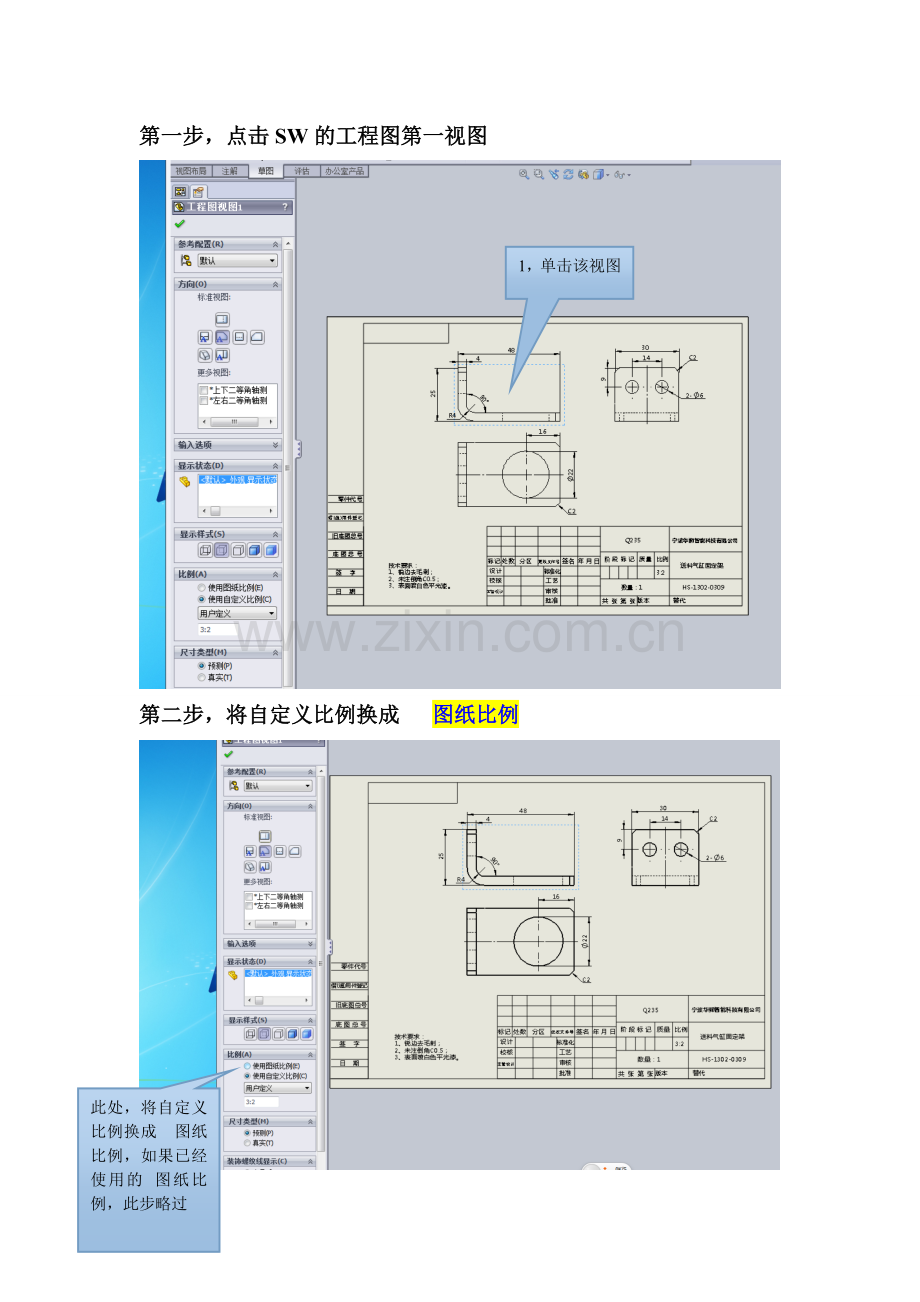Screen dimensions: 920x1302
Task: Select Top standard view icon, step-one screenshot
Action: point(222,320)
